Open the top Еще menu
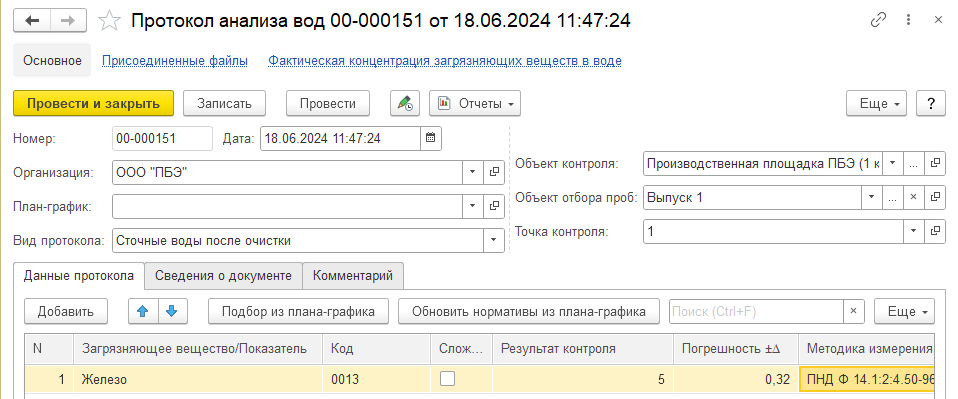Viewport: 958px width, 399px height. coord(876,103)
